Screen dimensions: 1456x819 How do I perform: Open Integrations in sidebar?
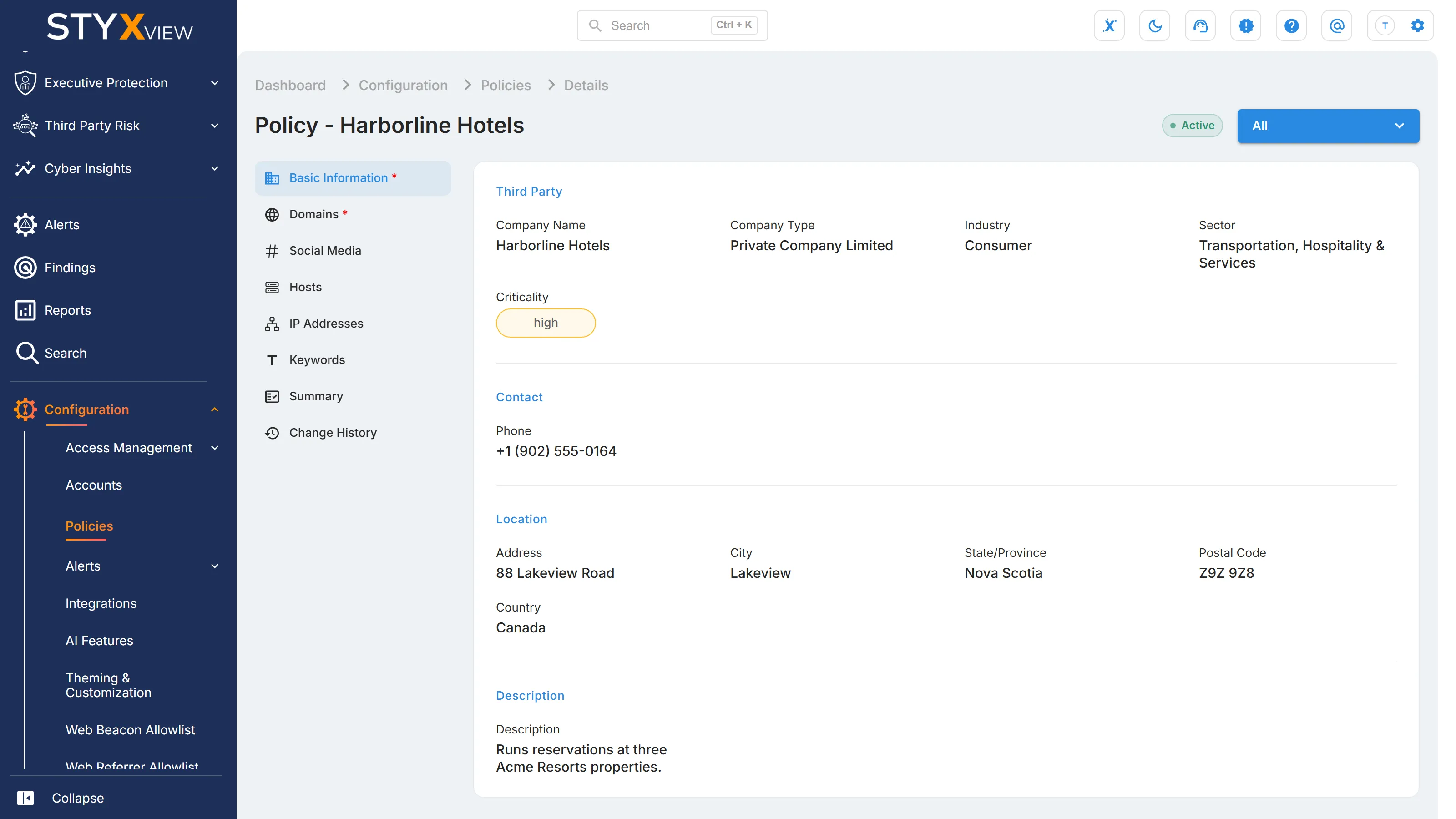click(101, 604)
